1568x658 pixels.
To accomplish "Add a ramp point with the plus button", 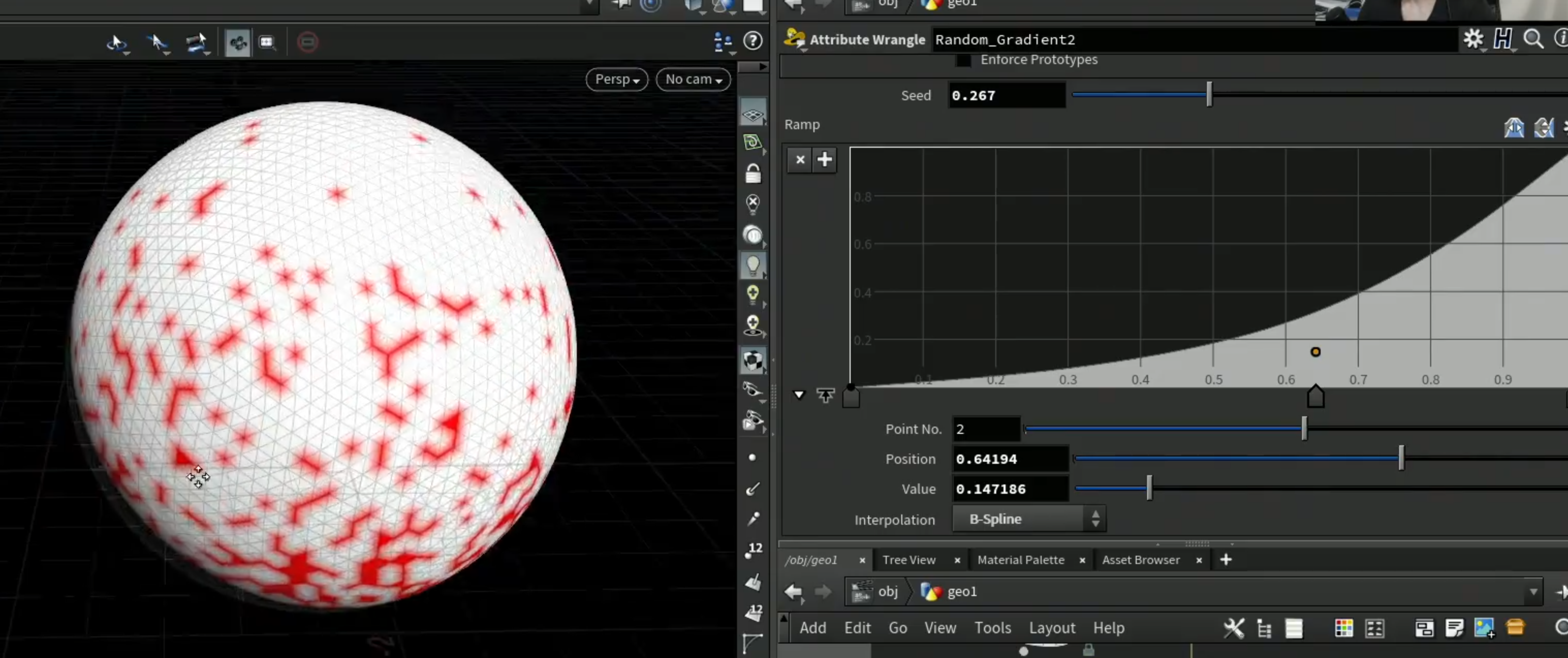I will coord(824,160).
